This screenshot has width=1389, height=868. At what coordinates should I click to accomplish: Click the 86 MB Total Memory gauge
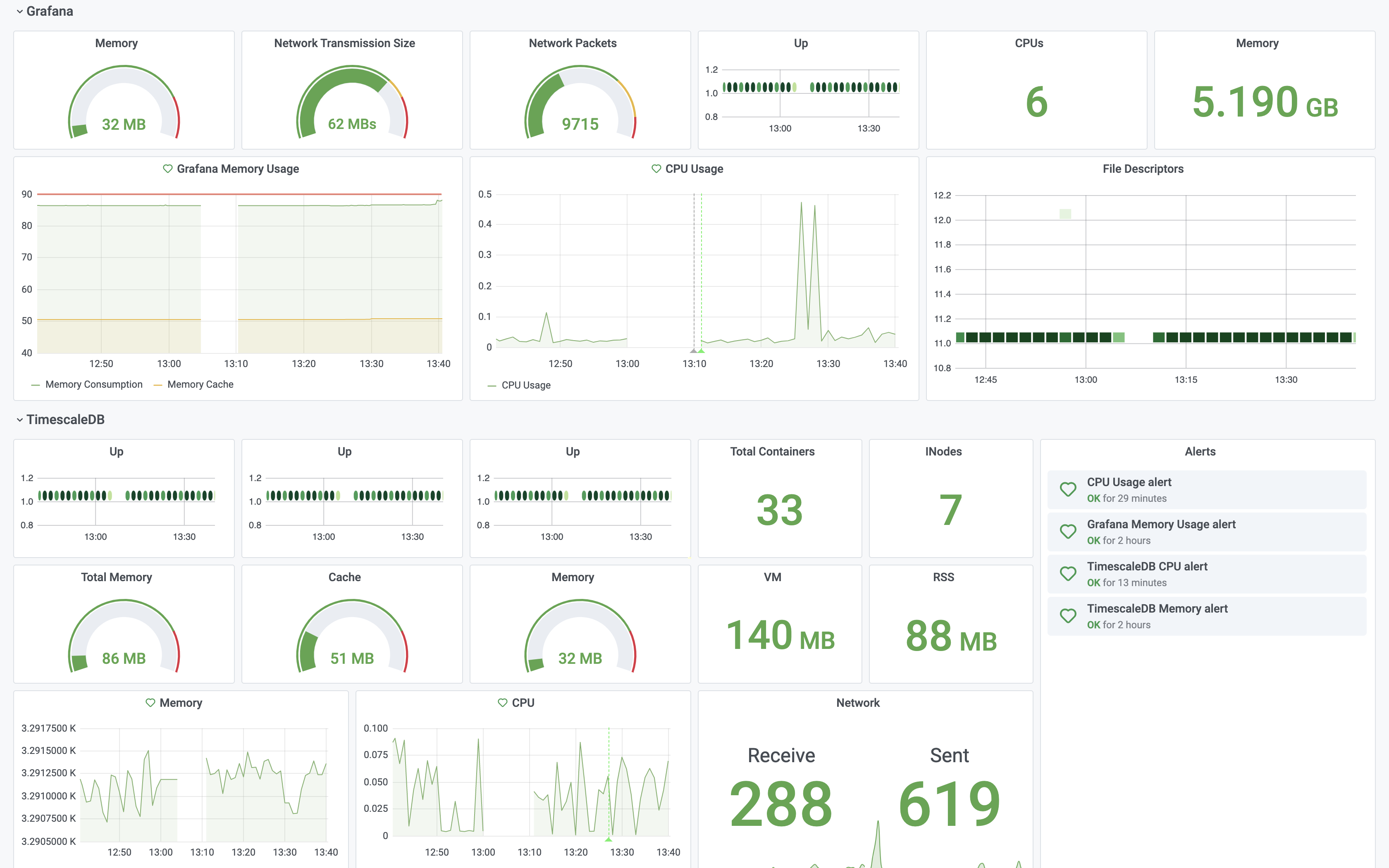point(124,636)
